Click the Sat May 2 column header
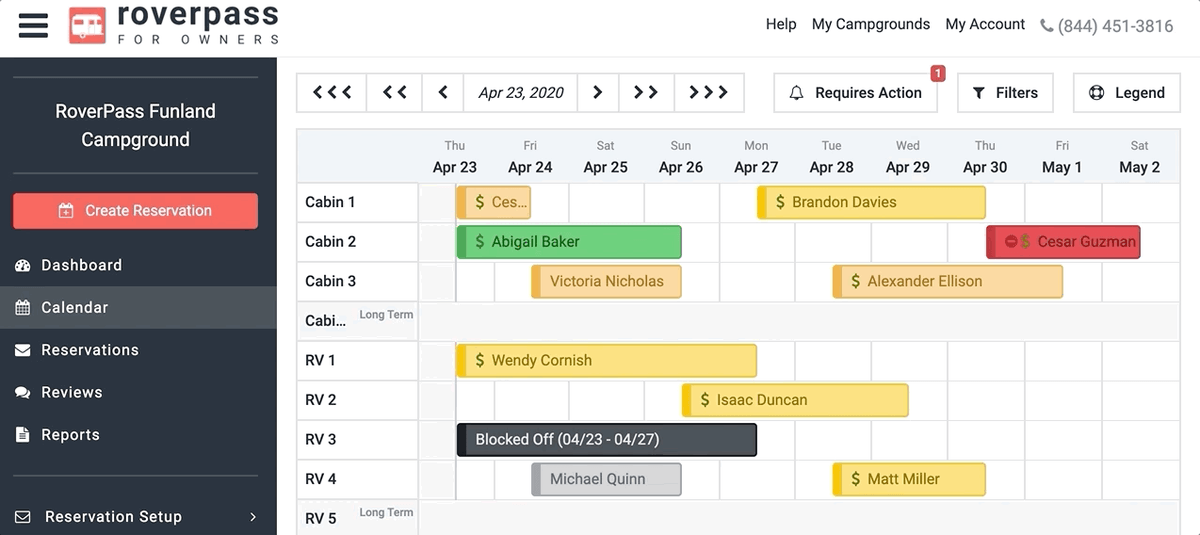Screen dimensions: 1200x535 click(1139, 157)
